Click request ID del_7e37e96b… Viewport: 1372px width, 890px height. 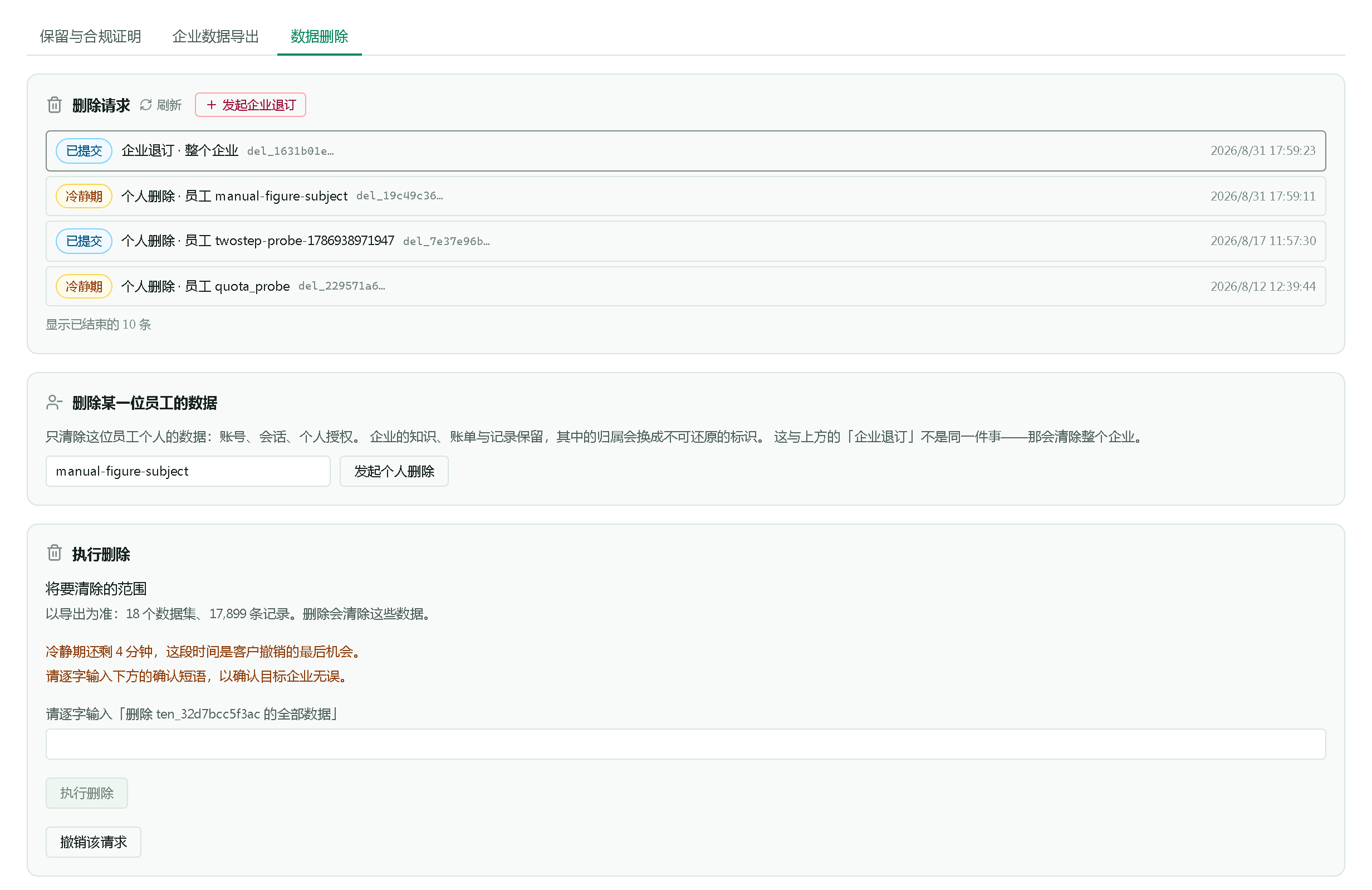446,241
